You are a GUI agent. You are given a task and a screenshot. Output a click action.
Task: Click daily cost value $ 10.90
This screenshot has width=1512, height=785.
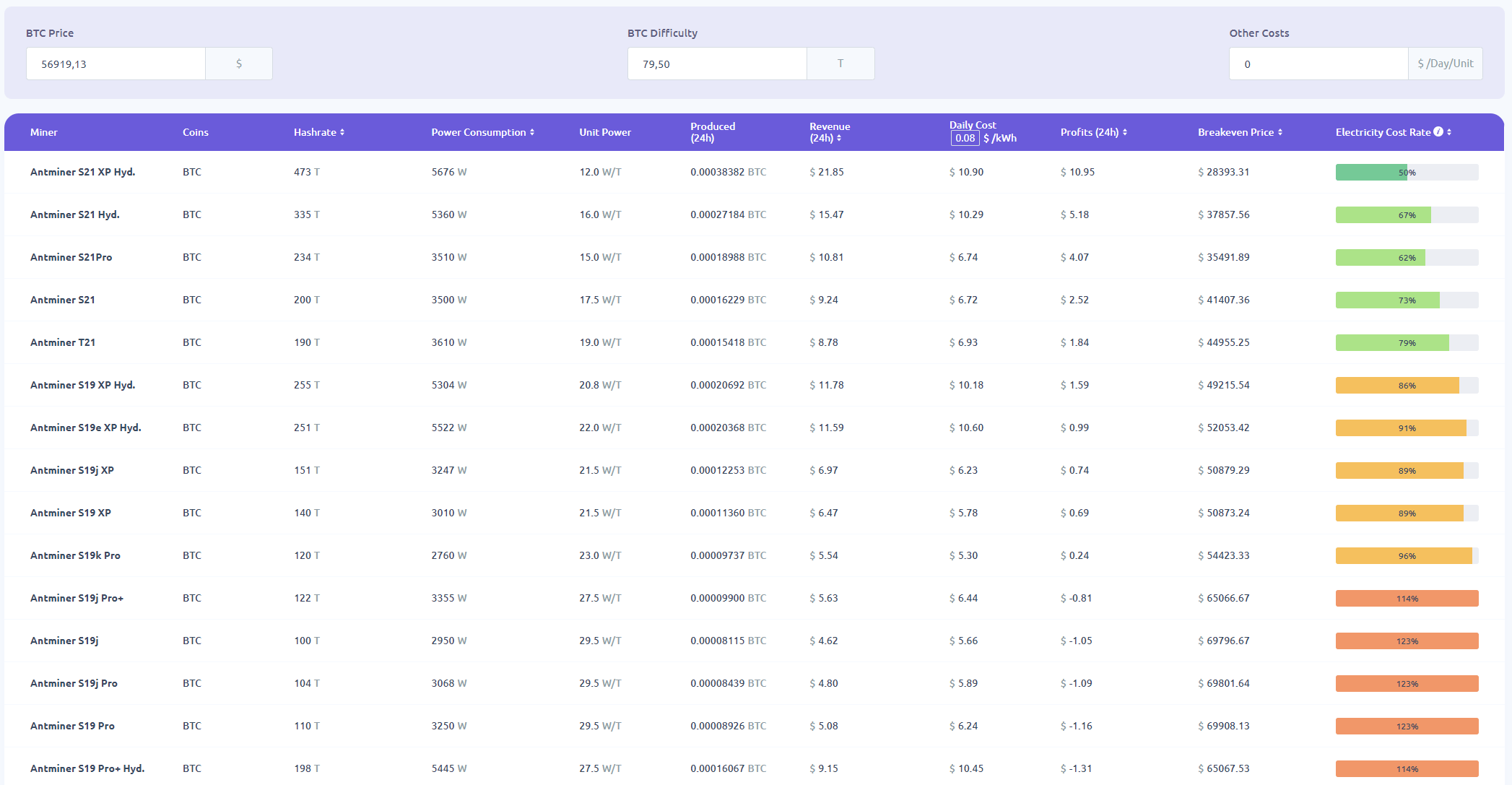coord(966,172)
